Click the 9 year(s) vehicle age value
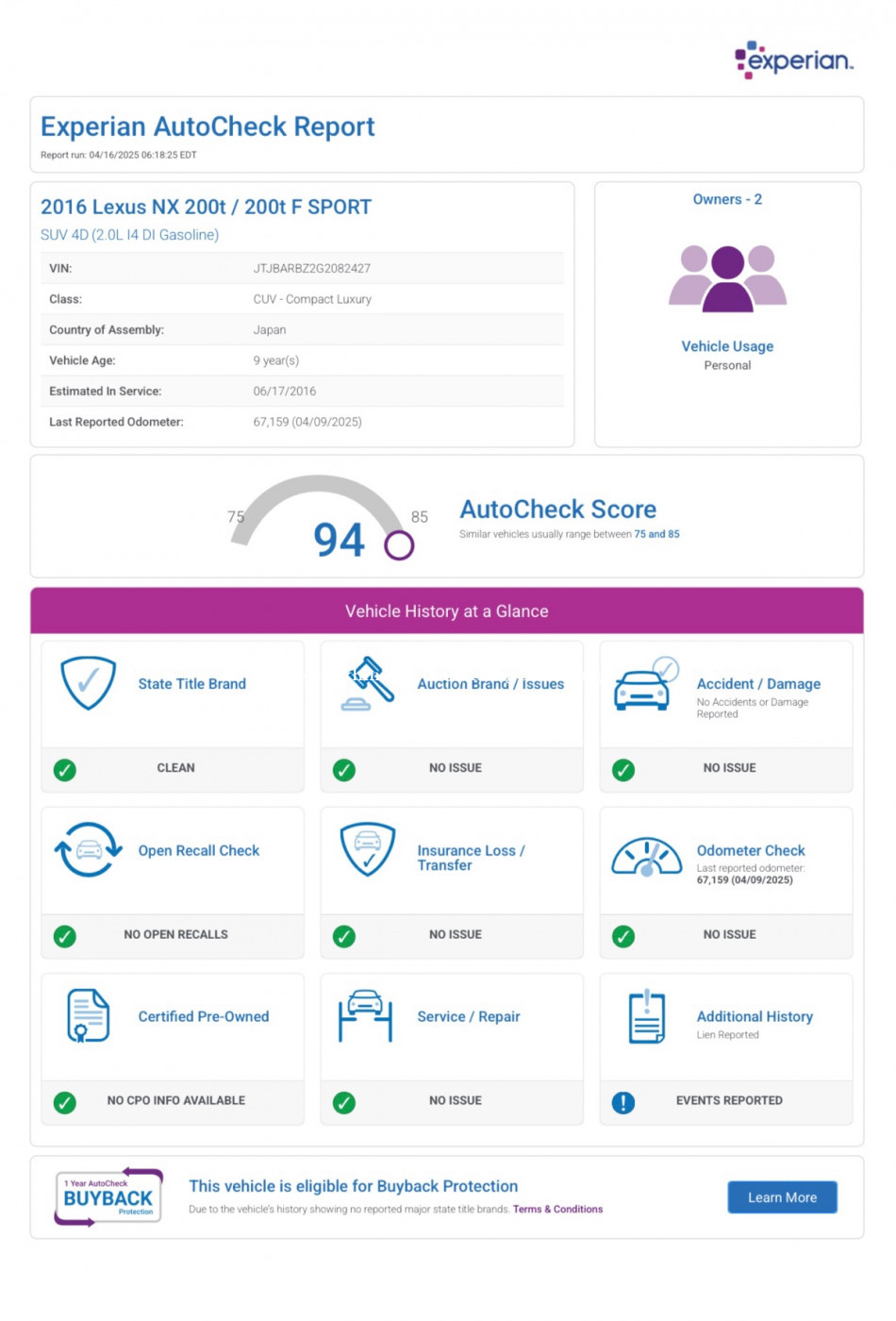 point(276,360)
